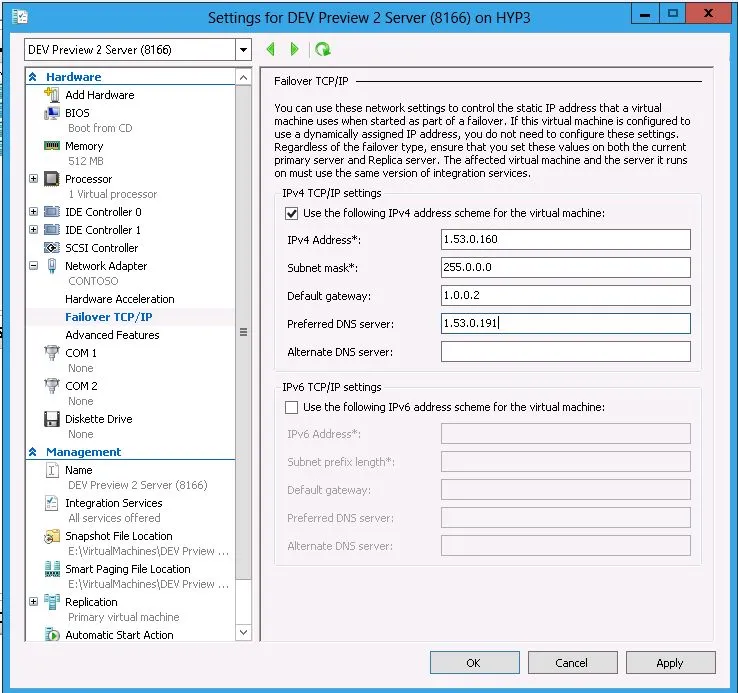738x693 pixels.
Task: Select the Failover TCP/IP item
Action: click(109, 317)
